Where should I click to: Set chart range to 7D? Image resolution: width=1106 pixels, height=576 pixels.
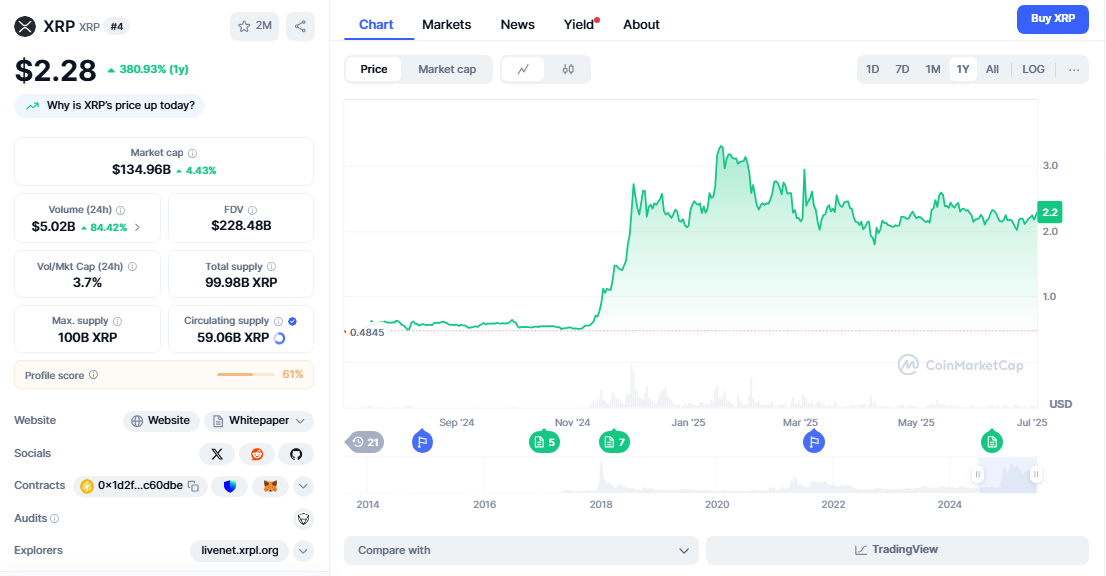pyautogui.click(x=902, y=69)
